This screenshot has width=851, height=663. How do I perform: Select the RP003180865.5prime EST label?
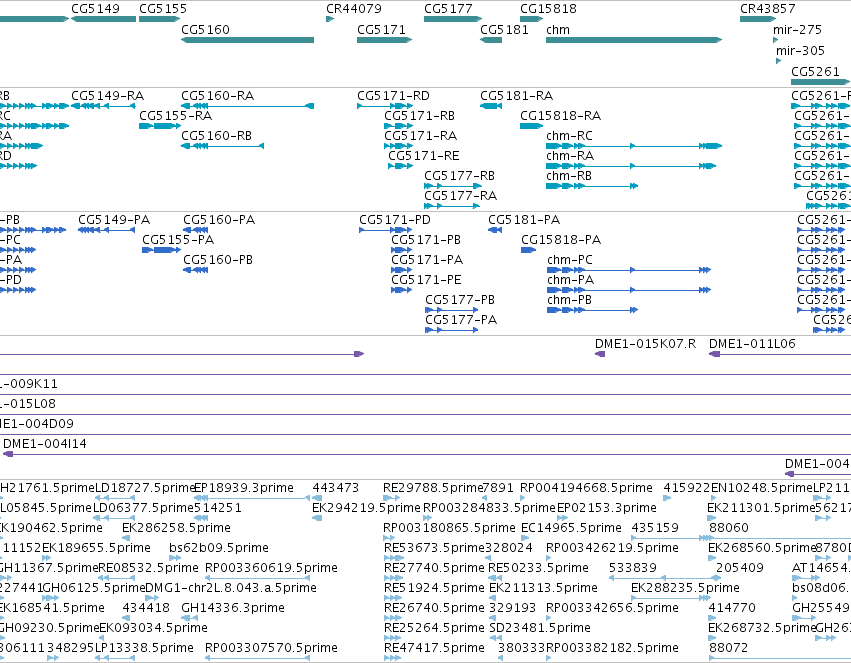449,527
